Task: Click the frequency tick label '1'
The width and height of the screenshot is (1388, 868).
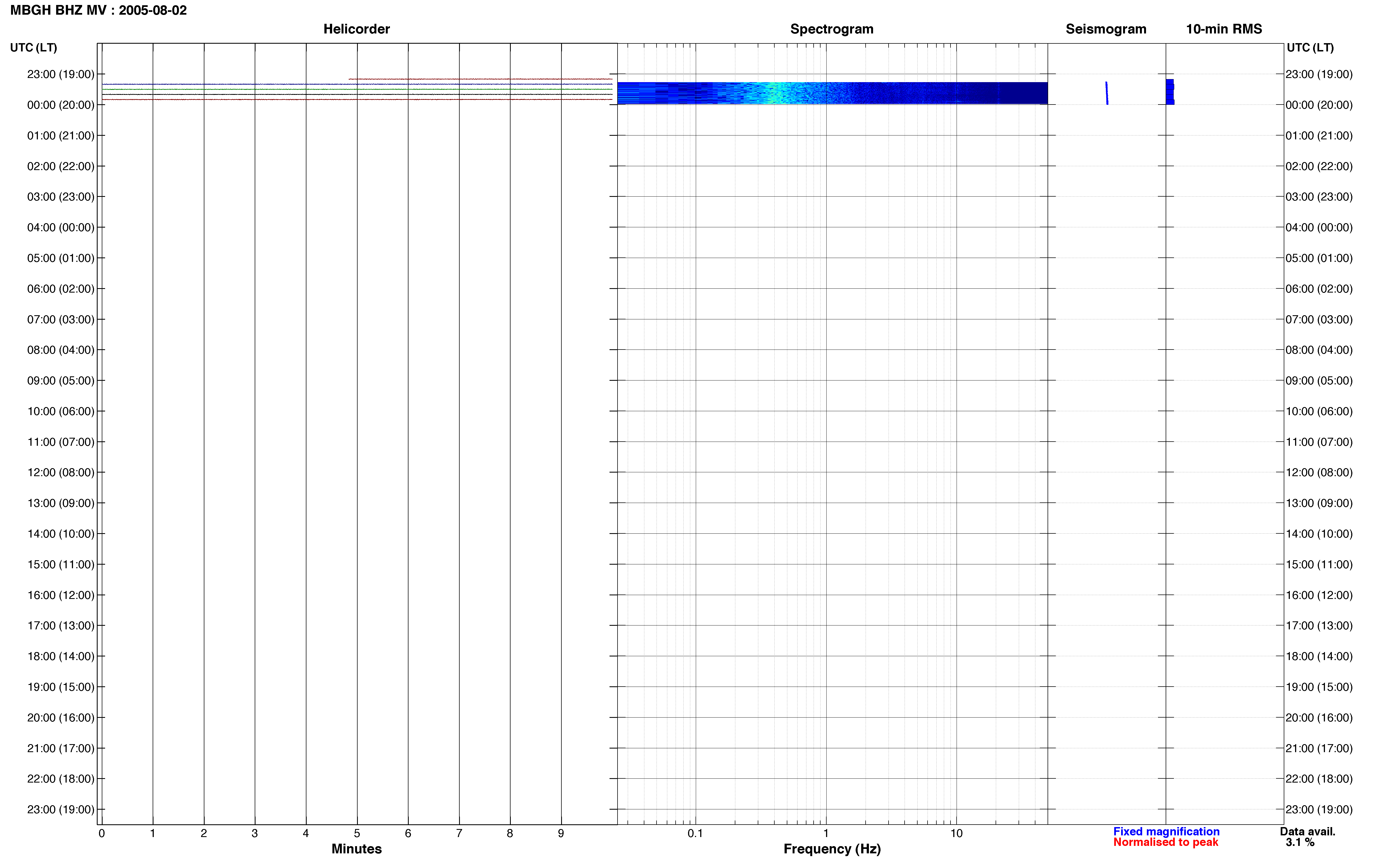Action: click(826, 833)
